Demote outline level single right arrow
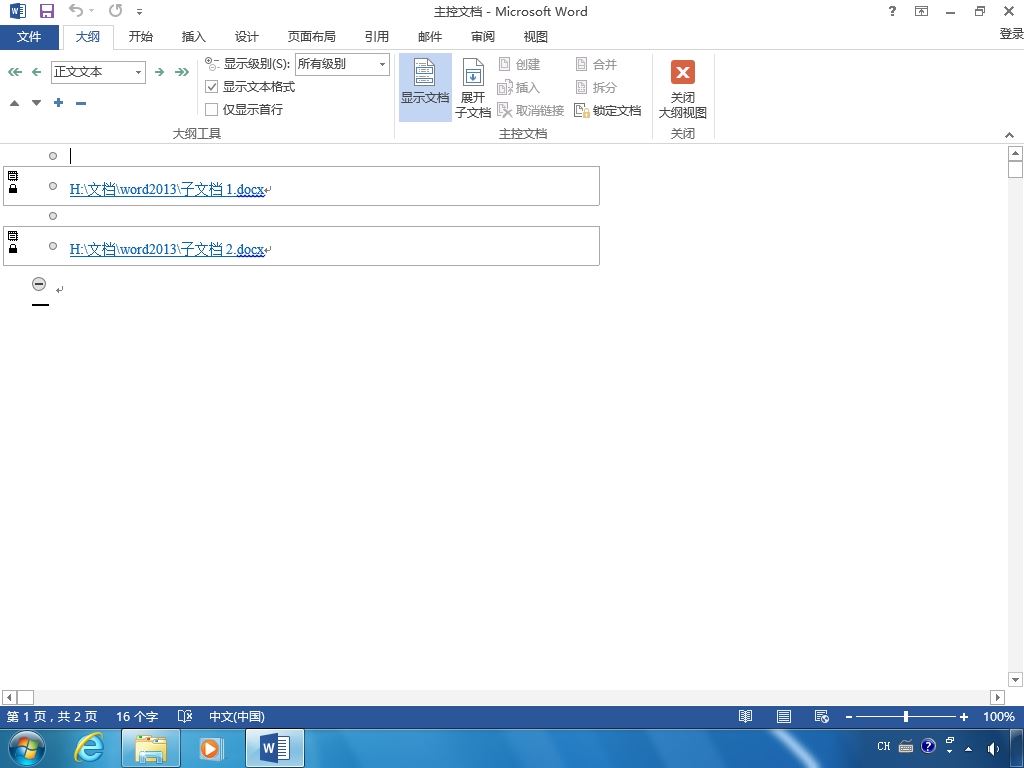This screenshot has height=768, width=1024. point(159,72)
